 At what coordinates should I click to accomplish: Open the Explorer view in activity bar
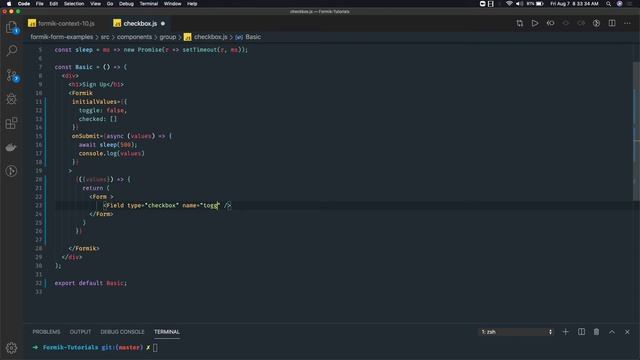click(x=11, y=27)
